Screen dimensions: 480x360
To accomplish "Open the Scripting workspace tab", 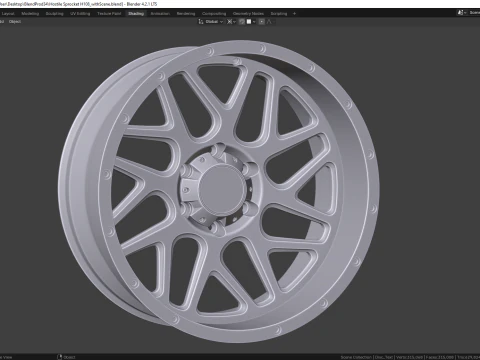I will pos(279,14).
